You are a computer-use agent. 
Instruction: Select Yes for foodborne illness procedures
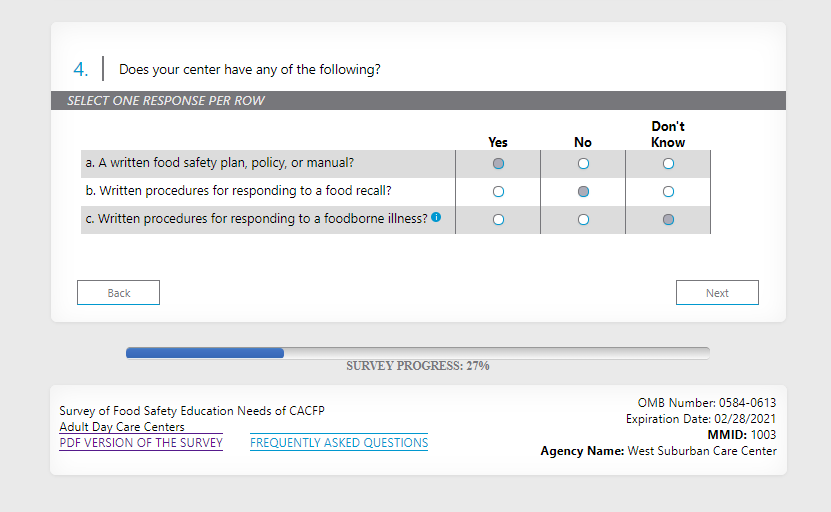[x=498, y=219]
